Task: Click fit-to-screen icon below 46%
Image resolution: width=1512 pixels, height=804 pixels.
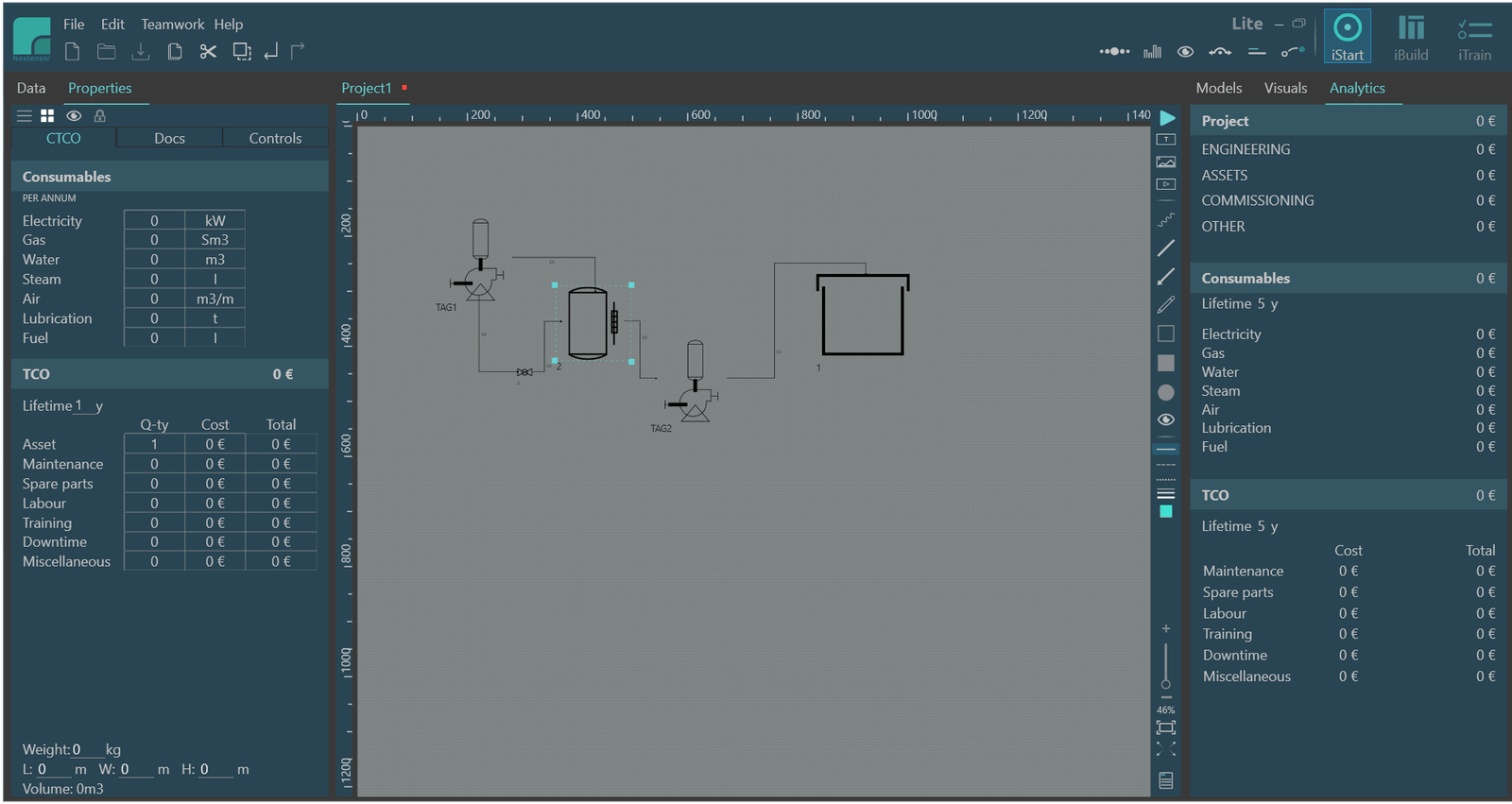Action: 1166,727
